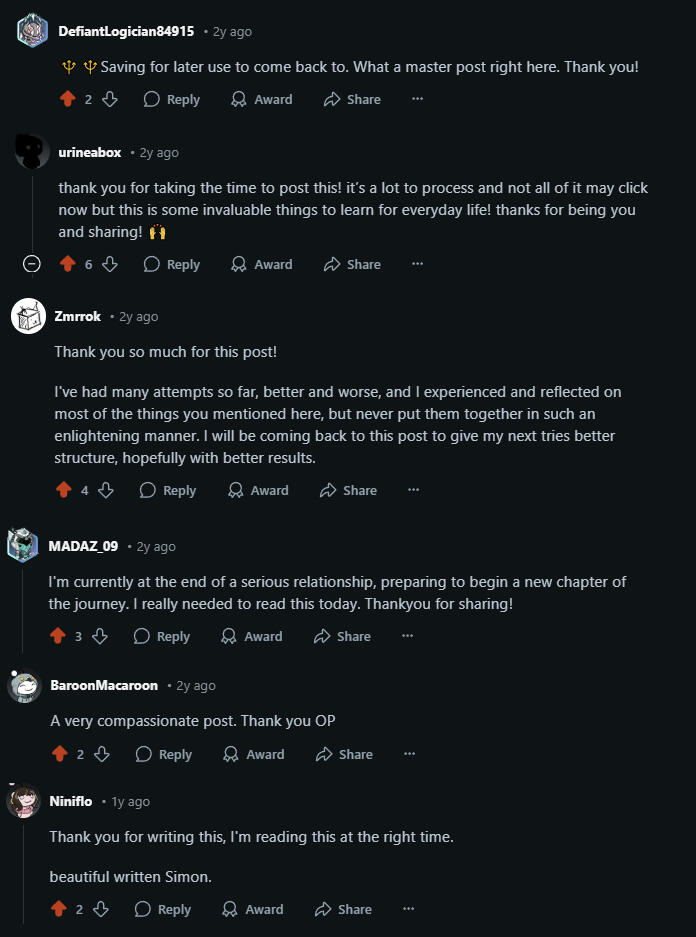Screen dimensions: 696x937
Task: Click the Award icon on Niniflo's comment
Action: pyautogui.click(x=228, y=909)
